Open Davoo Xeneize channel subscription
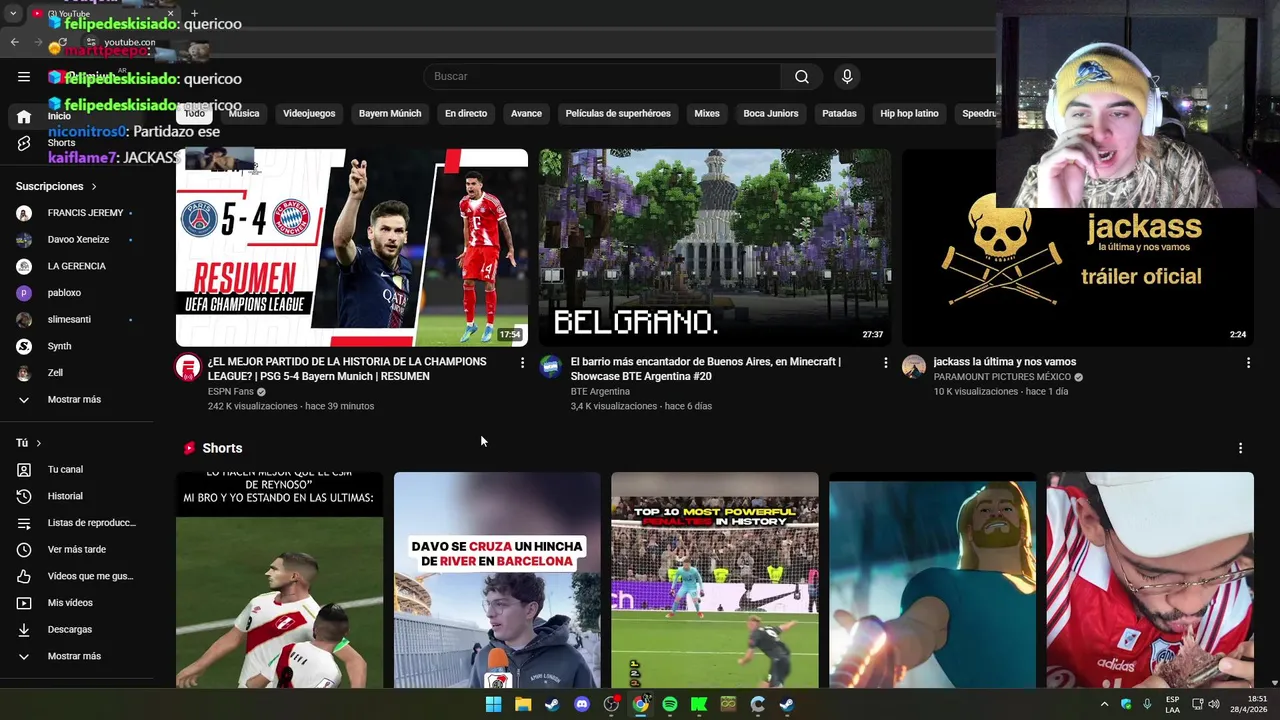Screen dimensions: 1280x720 click(x=76, y=240)
